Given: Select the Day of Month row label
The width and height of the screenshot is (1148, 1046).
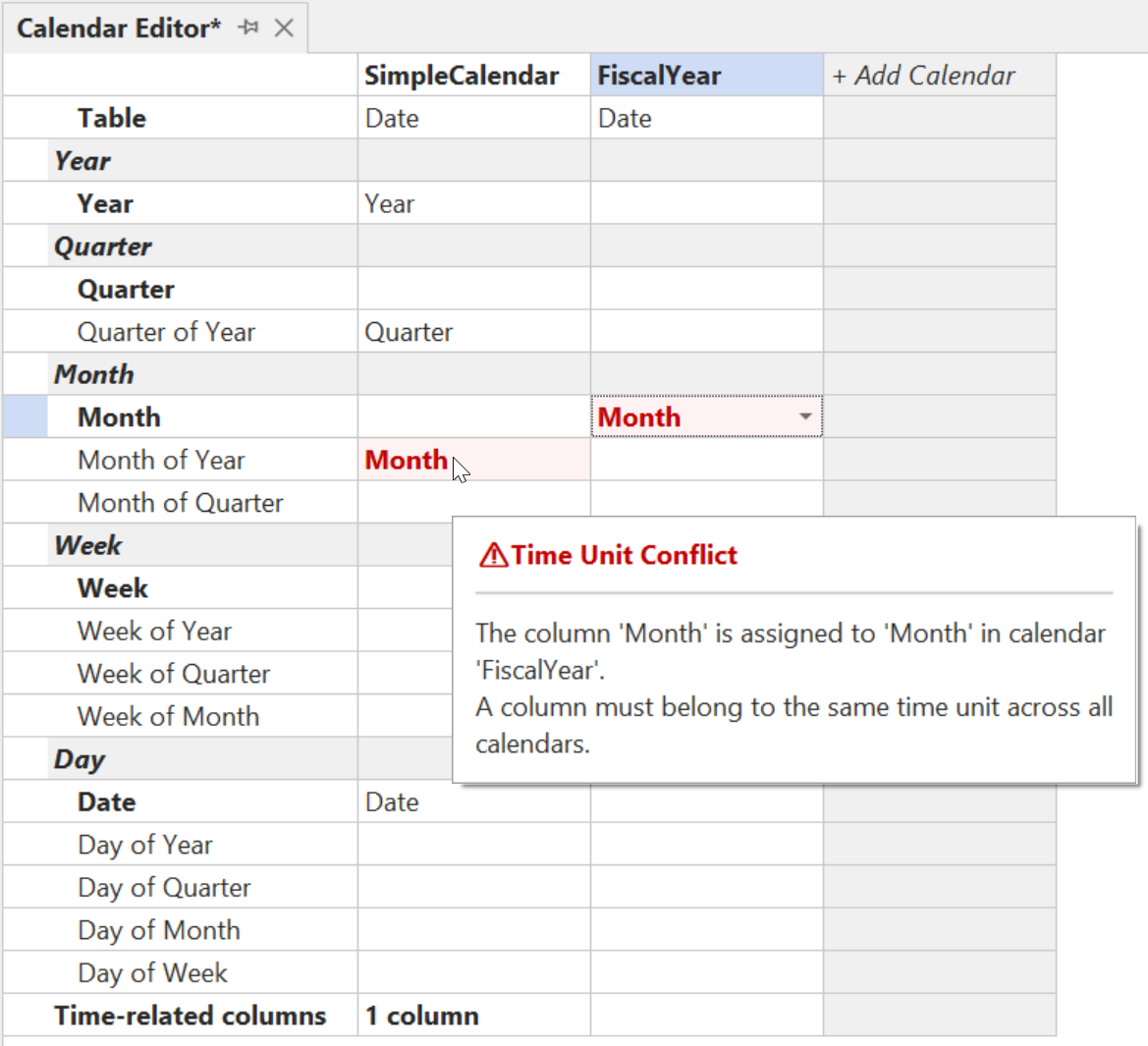Looking at the screenshot, I should 158,930.
